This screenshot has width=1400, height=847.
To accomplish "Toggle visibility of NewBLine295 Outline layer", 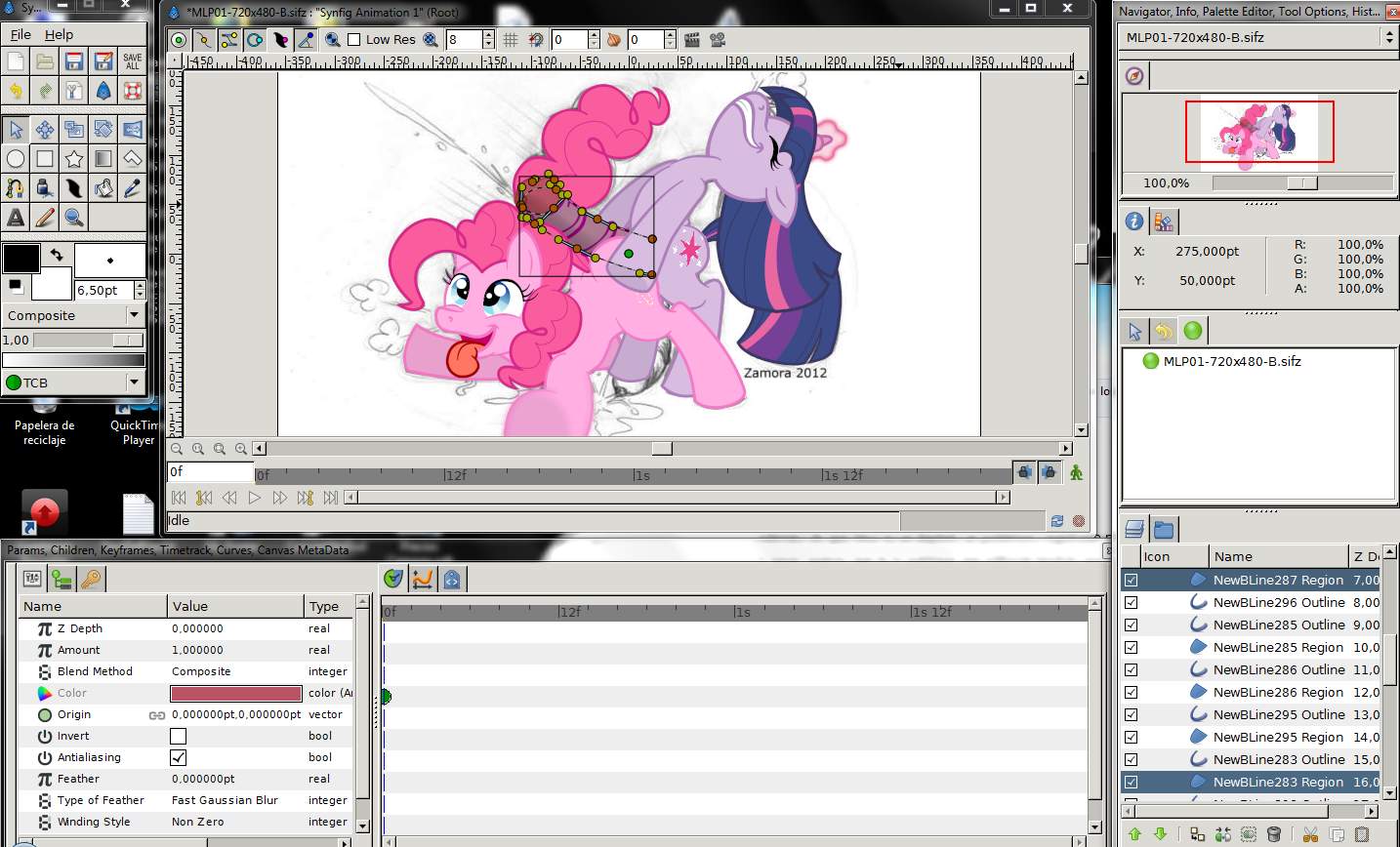I will coord(1132,714).
